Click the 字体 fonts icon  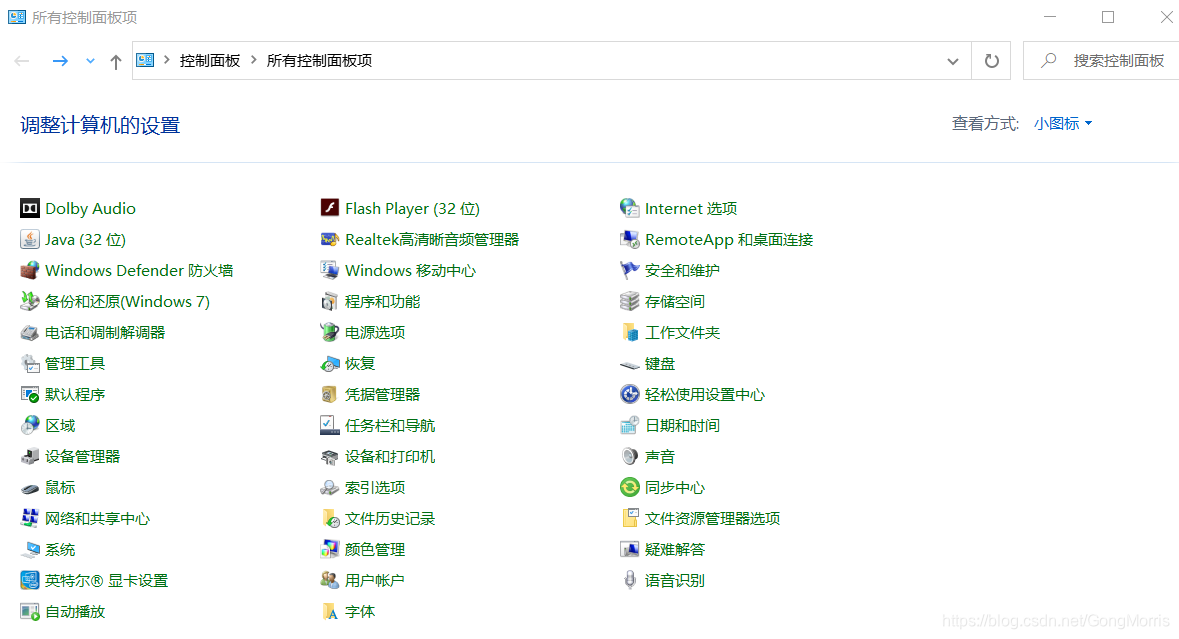coord(329,611)
